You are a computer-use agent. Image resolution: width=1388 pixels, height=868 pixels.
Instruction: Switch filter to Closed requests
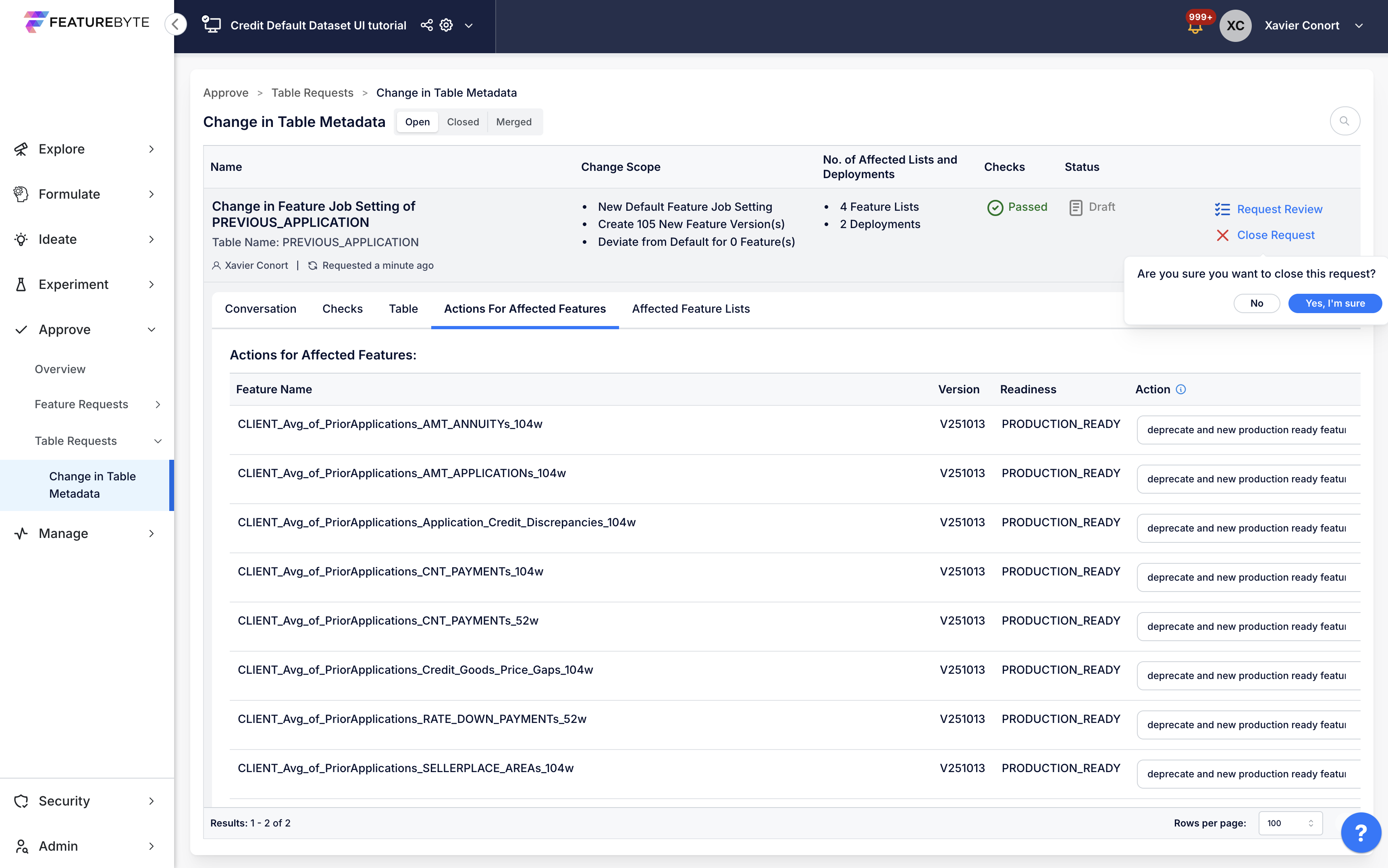click(x=463, y=122)
